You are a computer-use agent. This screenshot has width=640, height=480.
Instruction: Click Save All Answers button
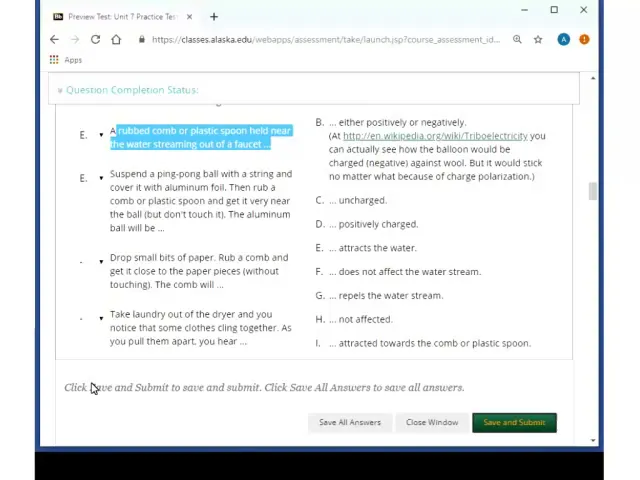(x=350, y=422)
